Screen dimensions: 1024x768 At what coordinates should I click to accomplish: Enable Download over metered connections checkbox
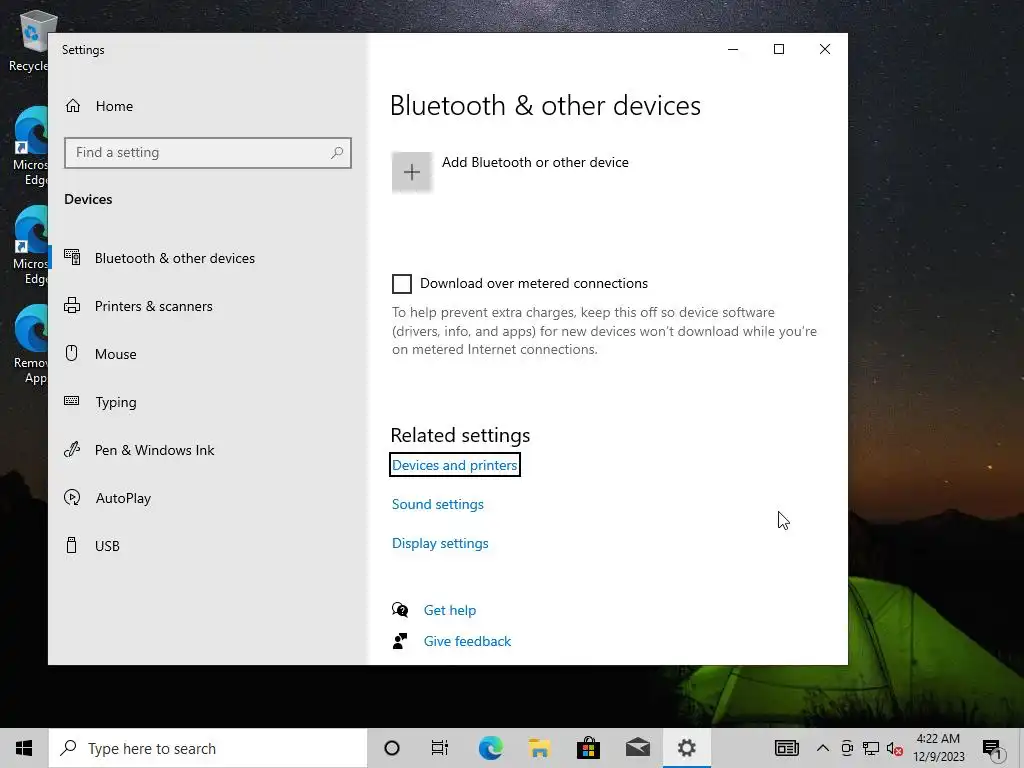pyautogui.click(x=402, y=283)
